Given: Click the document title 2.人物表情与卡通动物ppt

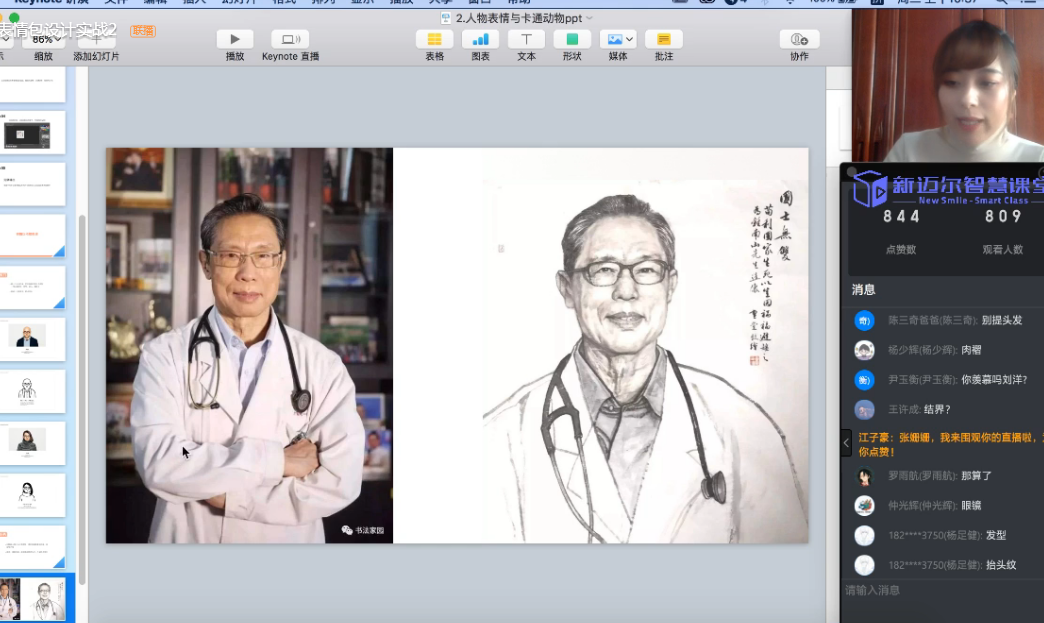Looking at the screenshot, I should [519, 18].
